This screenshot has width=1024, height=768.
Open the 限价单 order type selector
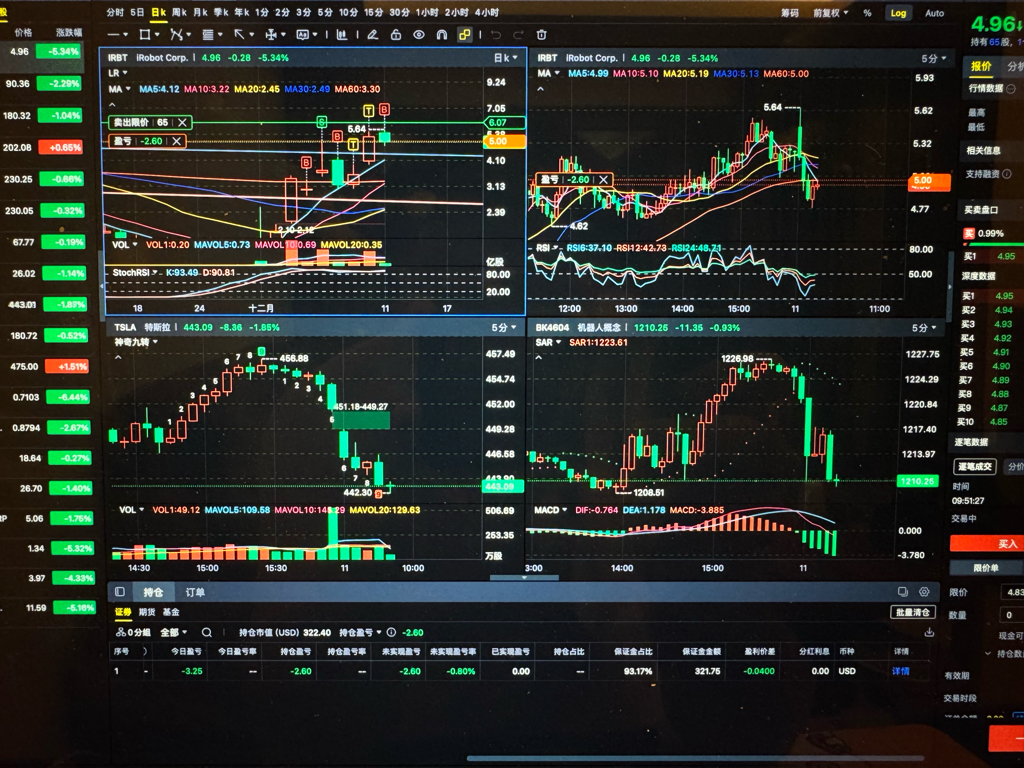click(986, 568)
